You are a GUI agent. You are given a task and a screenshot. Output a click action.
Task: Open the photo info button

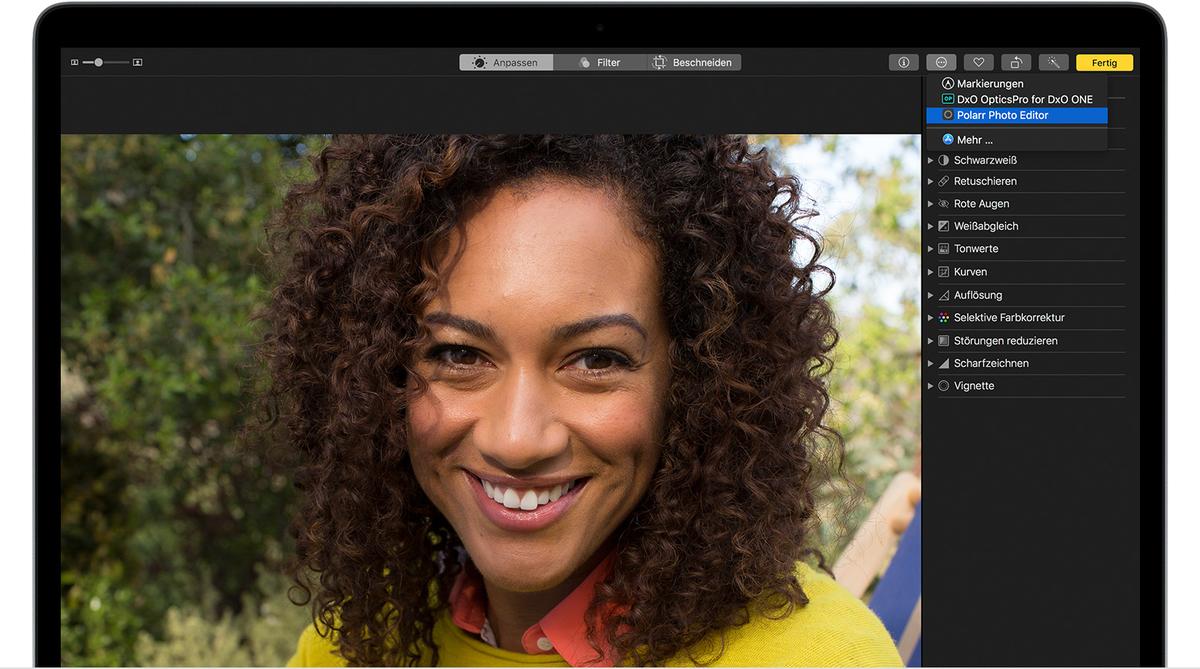(x=903, y=62)
